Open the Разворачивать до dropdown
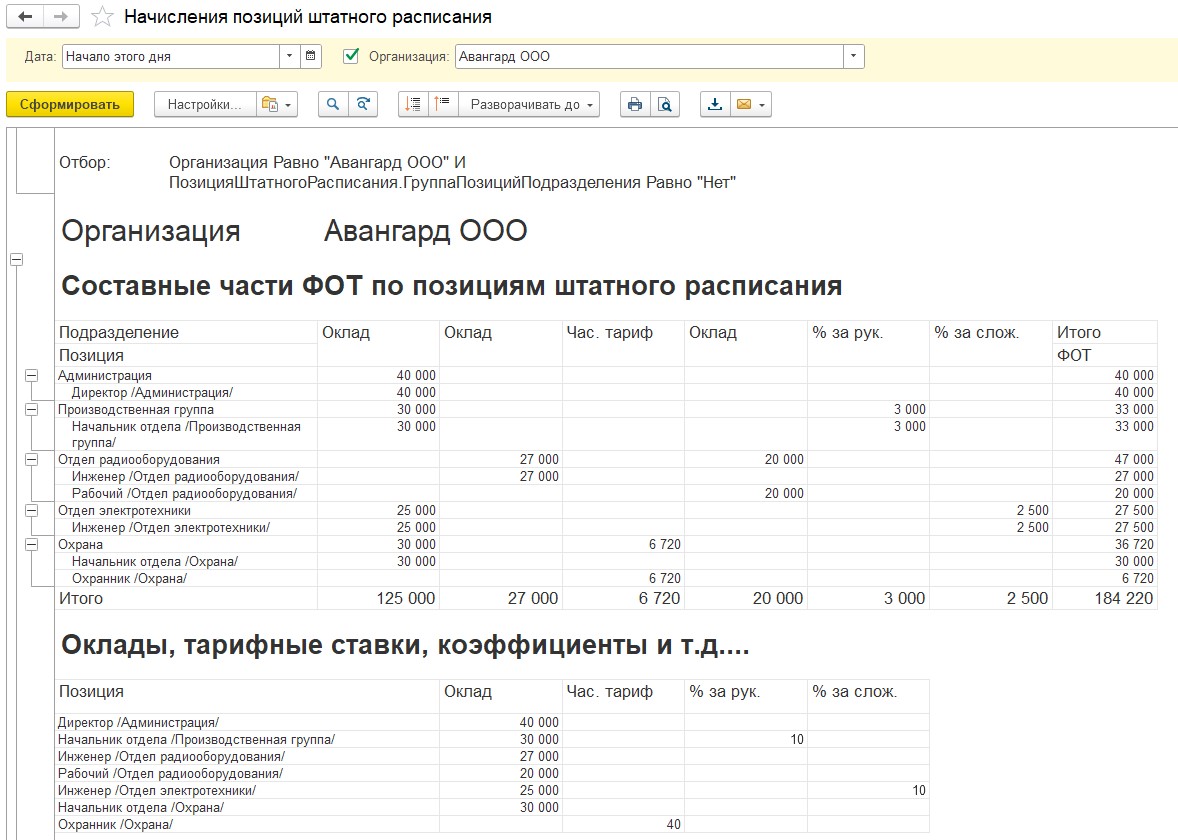 pos(529,104)
